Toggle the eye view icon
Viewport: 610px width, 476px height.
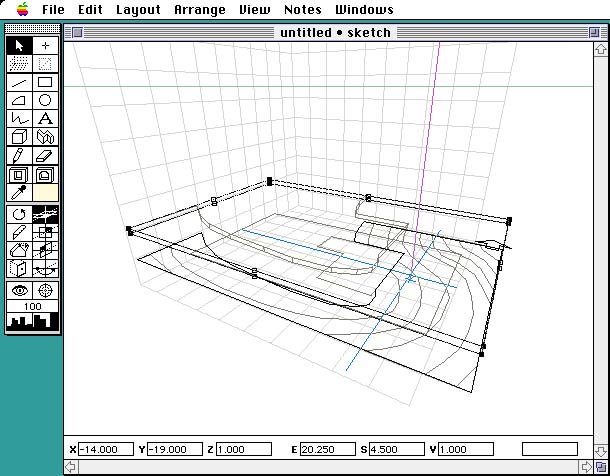click(19, 289)
